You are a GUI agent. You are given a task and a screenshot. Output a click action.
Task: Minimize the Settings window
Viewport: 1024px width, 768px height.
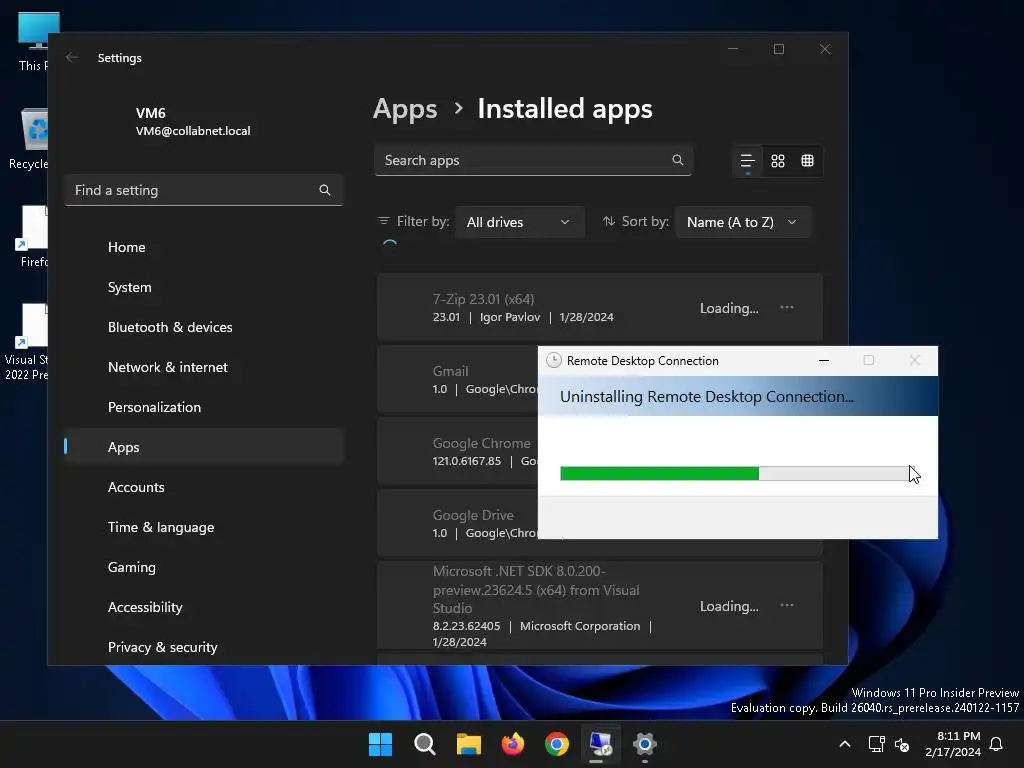pyautogui.click(x=733, y=49)
